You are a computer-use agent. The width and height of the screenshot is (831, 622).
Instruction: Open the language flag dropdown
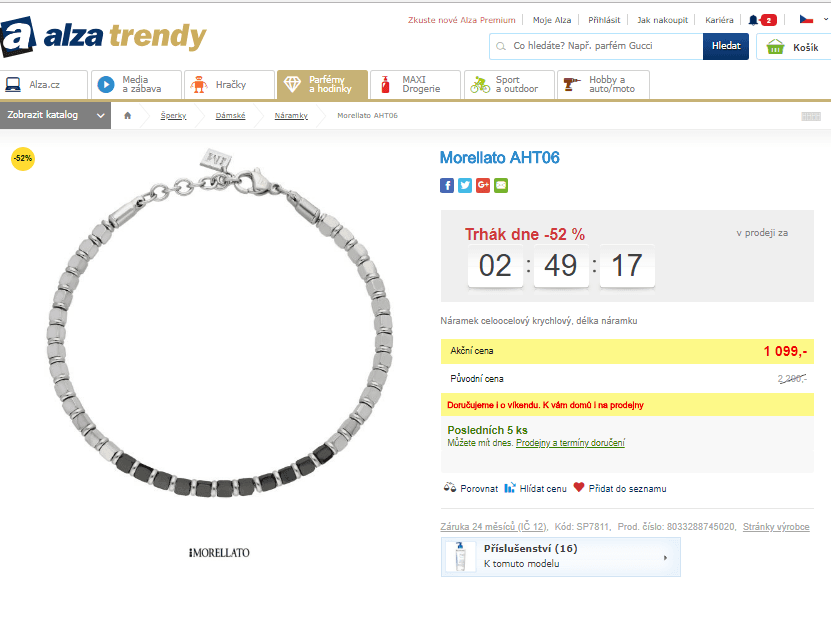pos(810,20)
